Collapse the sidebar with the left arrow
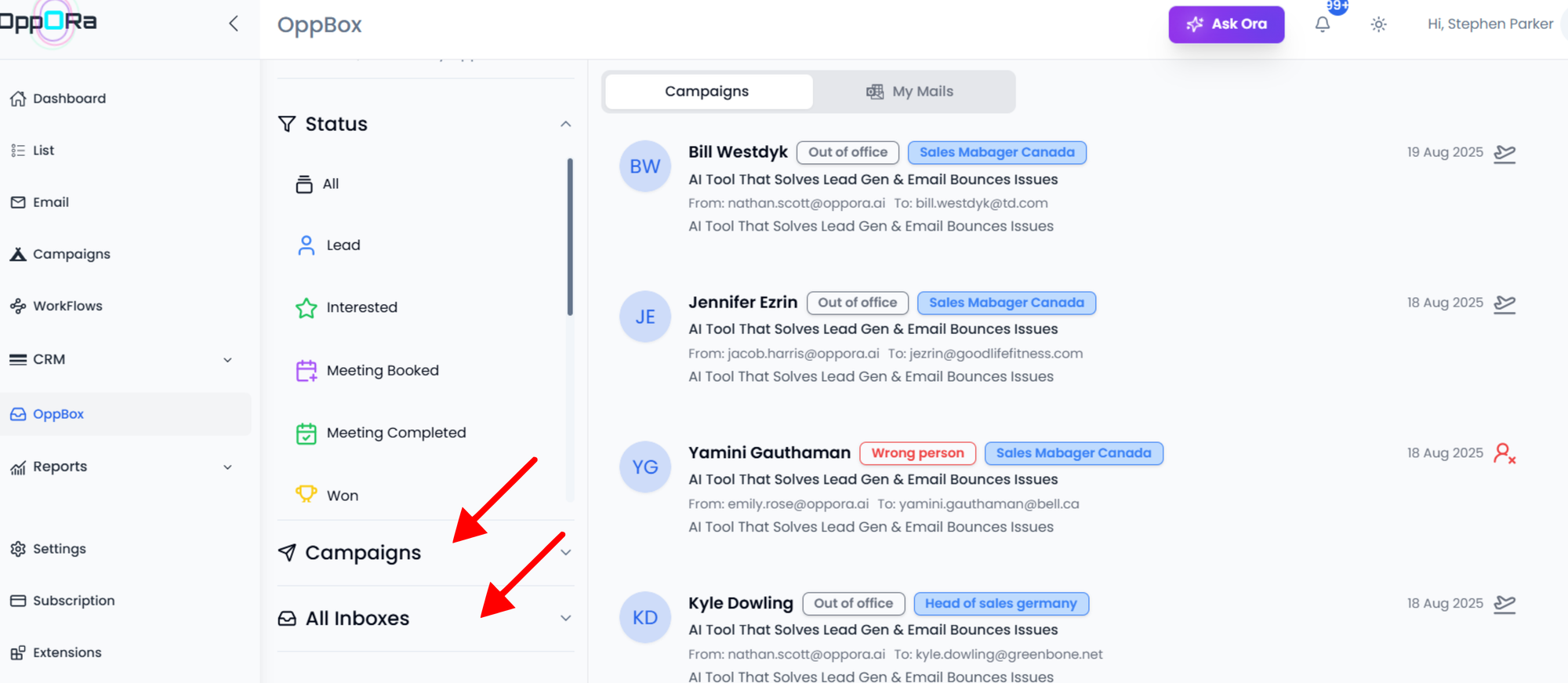The width and height of the screenshot is (1568, 683). (233, 24)
